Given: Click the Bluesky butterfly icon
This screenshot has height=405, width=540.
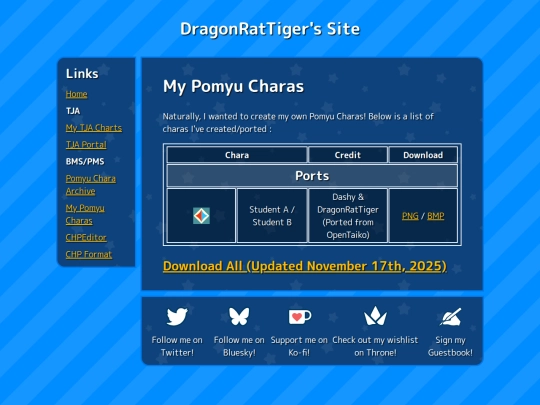Looking at the screenshot, I should [239, 316].
